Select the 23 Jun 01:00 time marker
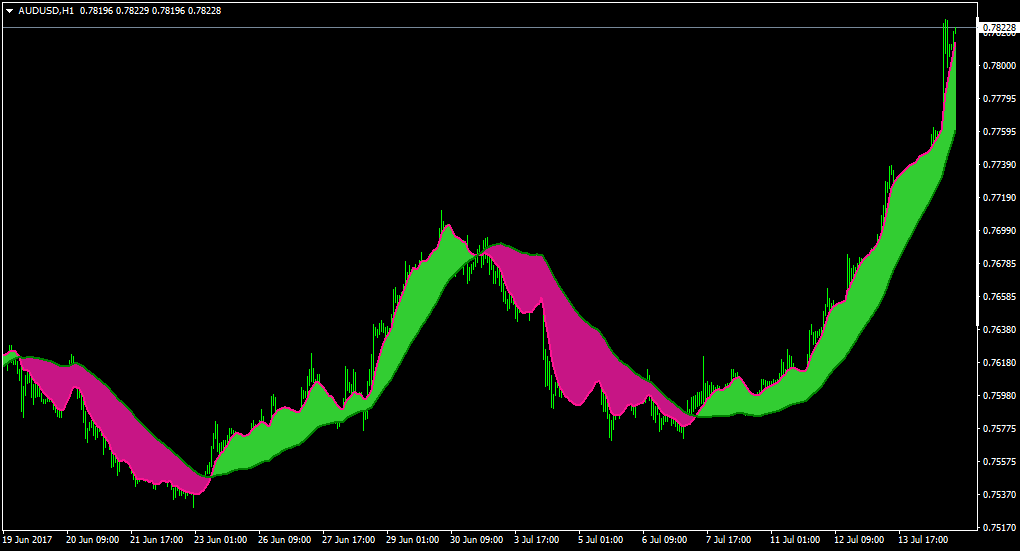 coord(220,540)
